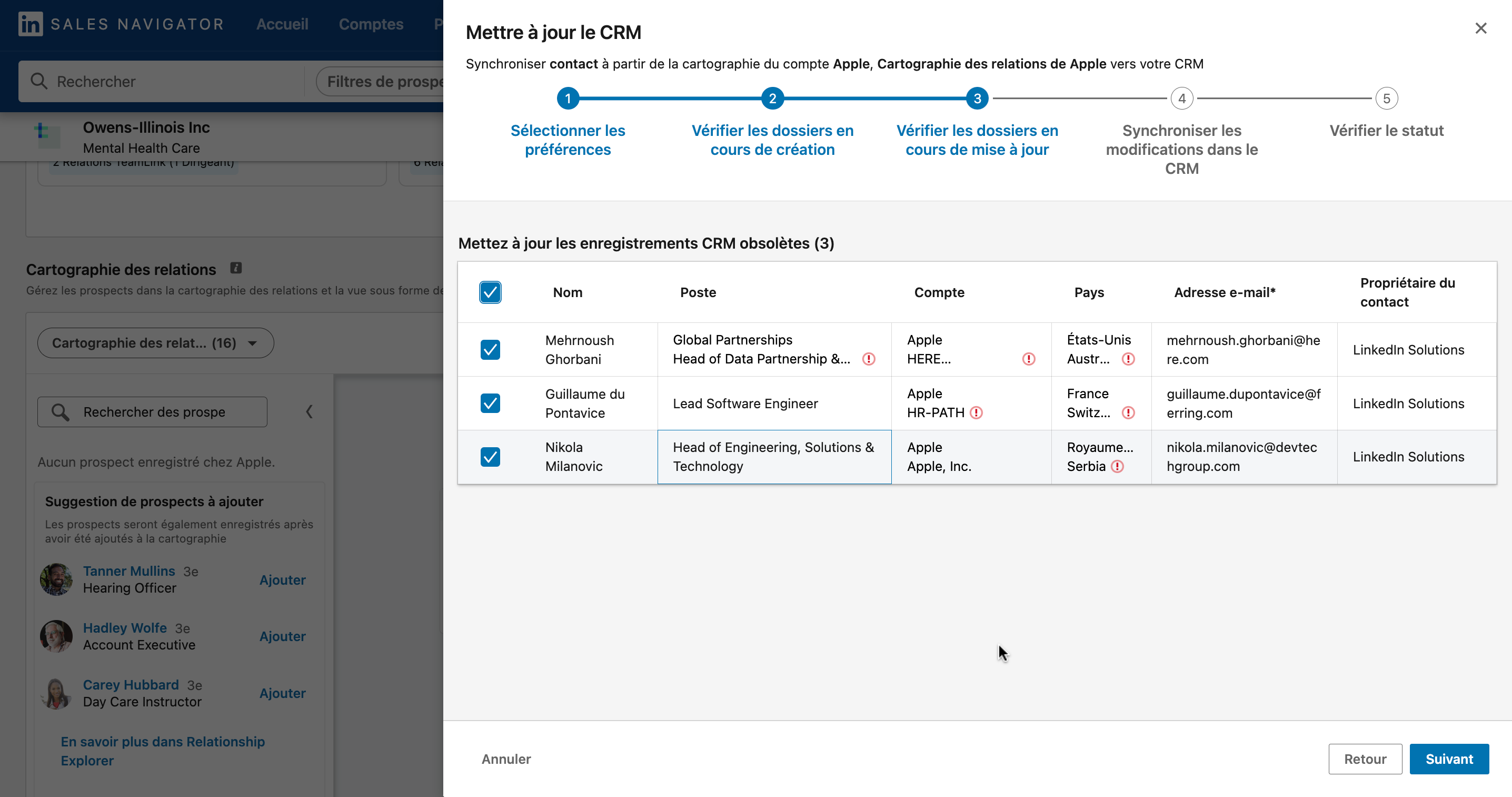Click LinkedIn Solutions in Mehrnoush Ghorbani row
1512x797 pixels.
point(1408,349)
